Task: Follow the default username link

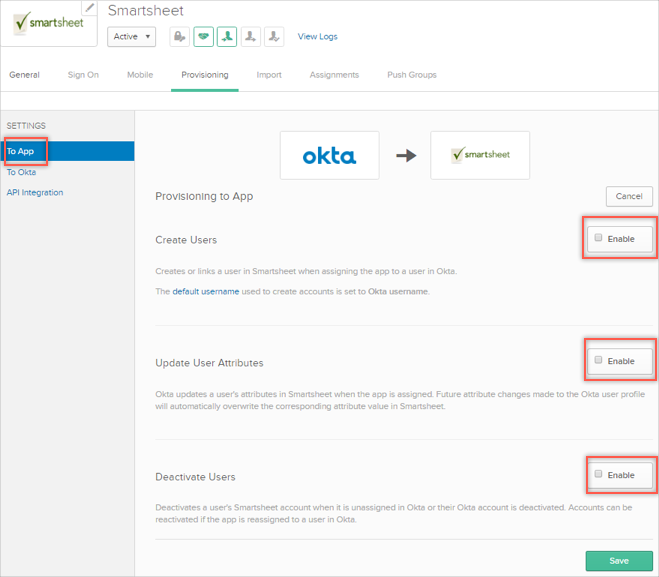Action: [205, 291]
